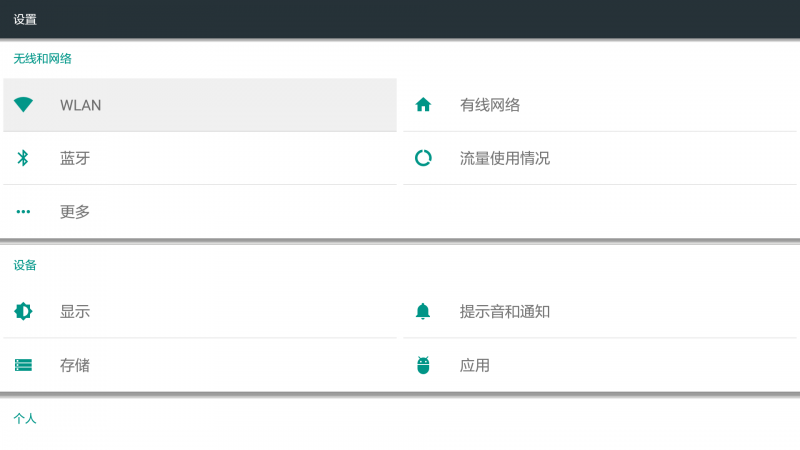Tap the three-dot 更多 icon
The width and height of the screenshot is (800, 450).
[x=23, y=211]
